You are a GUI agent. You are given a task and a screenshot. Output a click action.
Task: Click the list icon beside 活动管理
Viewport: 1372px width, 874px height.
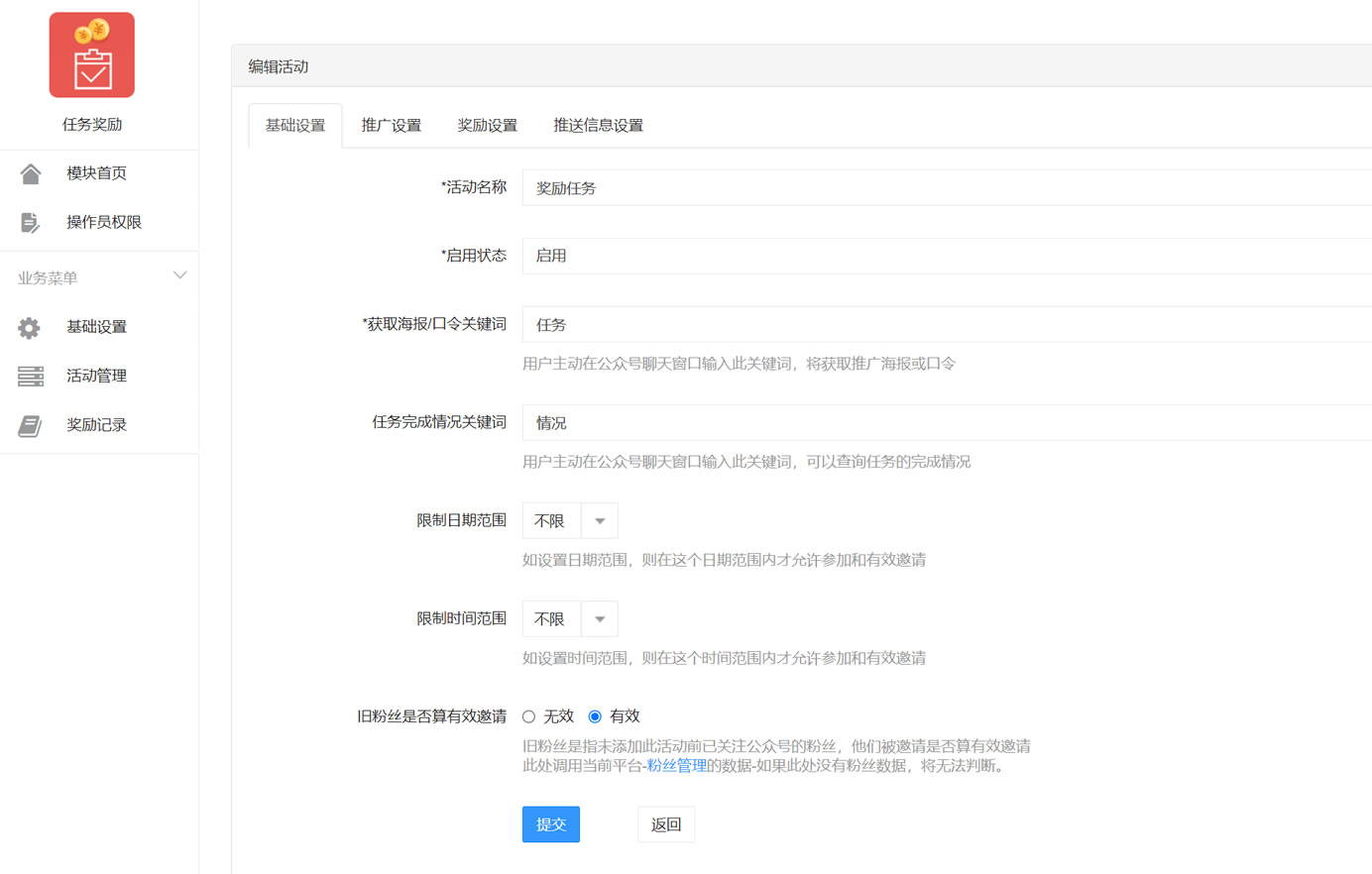(x=31, y=377)
